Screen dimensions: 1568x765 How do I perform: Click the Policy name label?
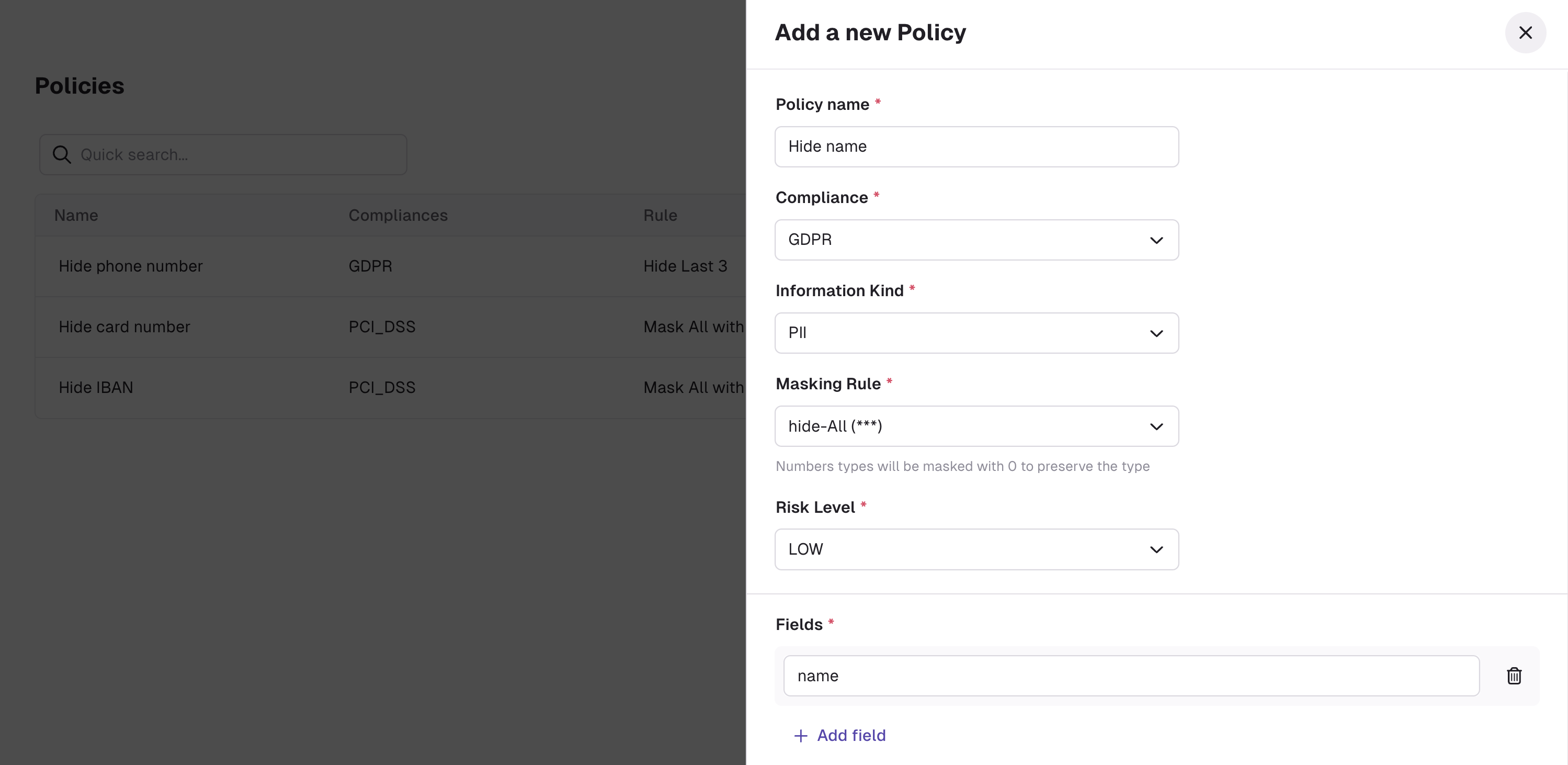(x=822, y=105)
